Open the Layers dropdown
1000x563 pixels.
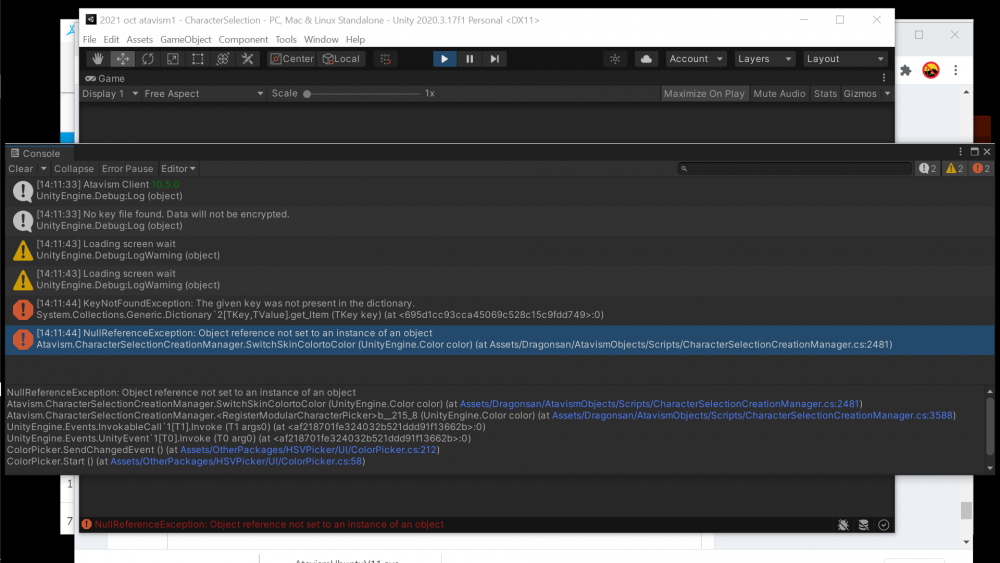pos(765,59)
